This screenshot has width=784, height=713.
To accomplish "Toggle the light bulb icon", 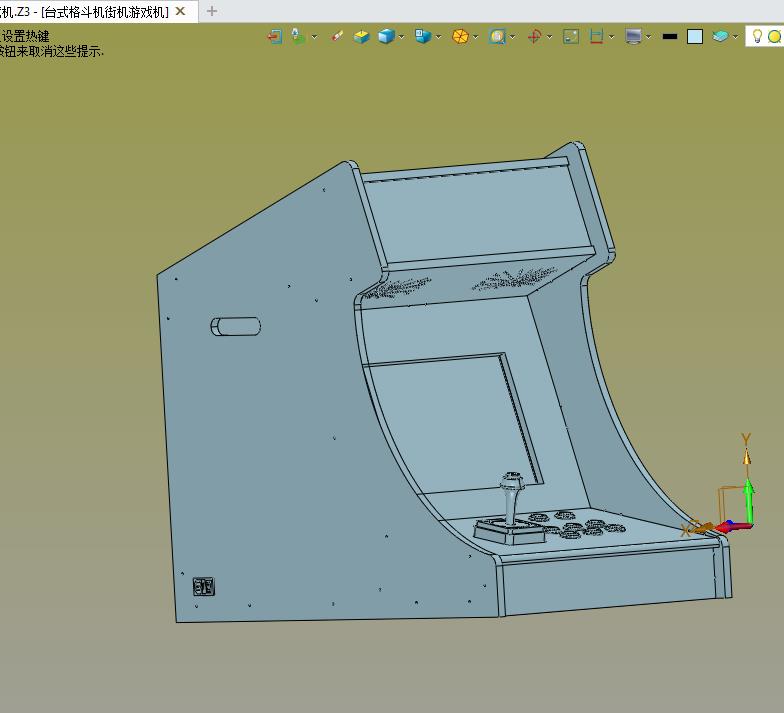I will coord(757,36).
